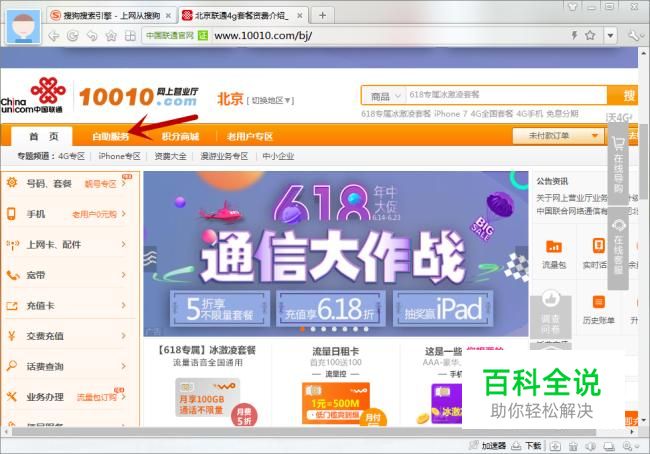
Task: Switch to the 北京联通4g套餐资费介绍 tab
Action: click(243, 16)
